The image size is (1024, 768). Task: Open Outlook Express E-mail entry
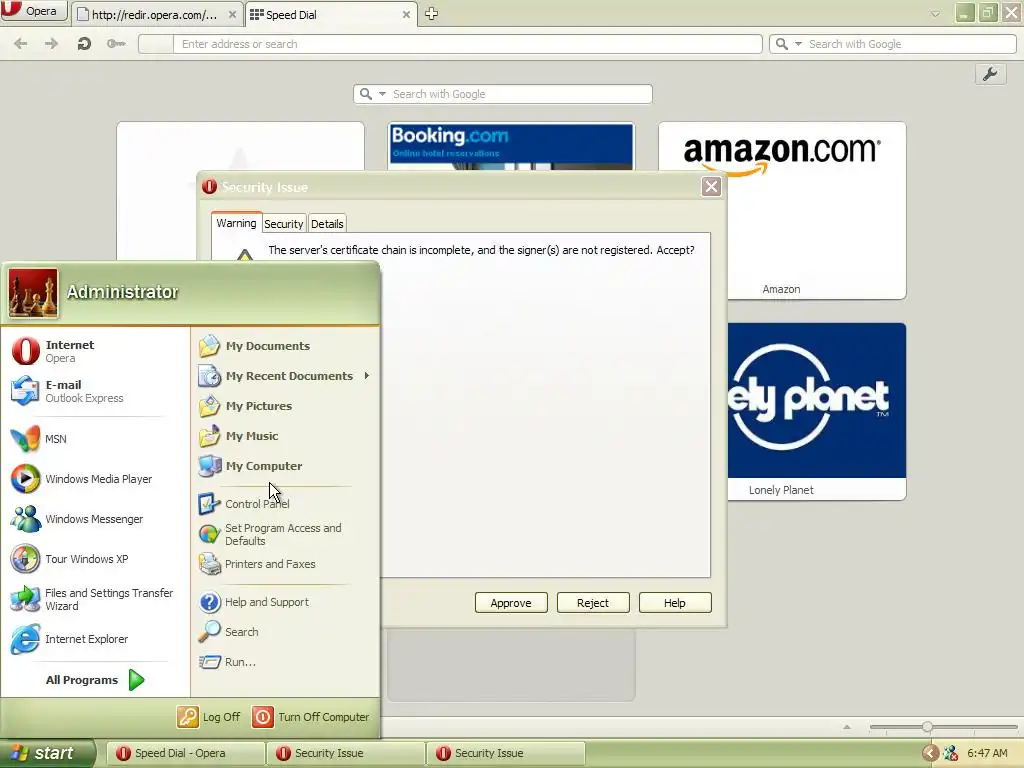click(95, 391)
